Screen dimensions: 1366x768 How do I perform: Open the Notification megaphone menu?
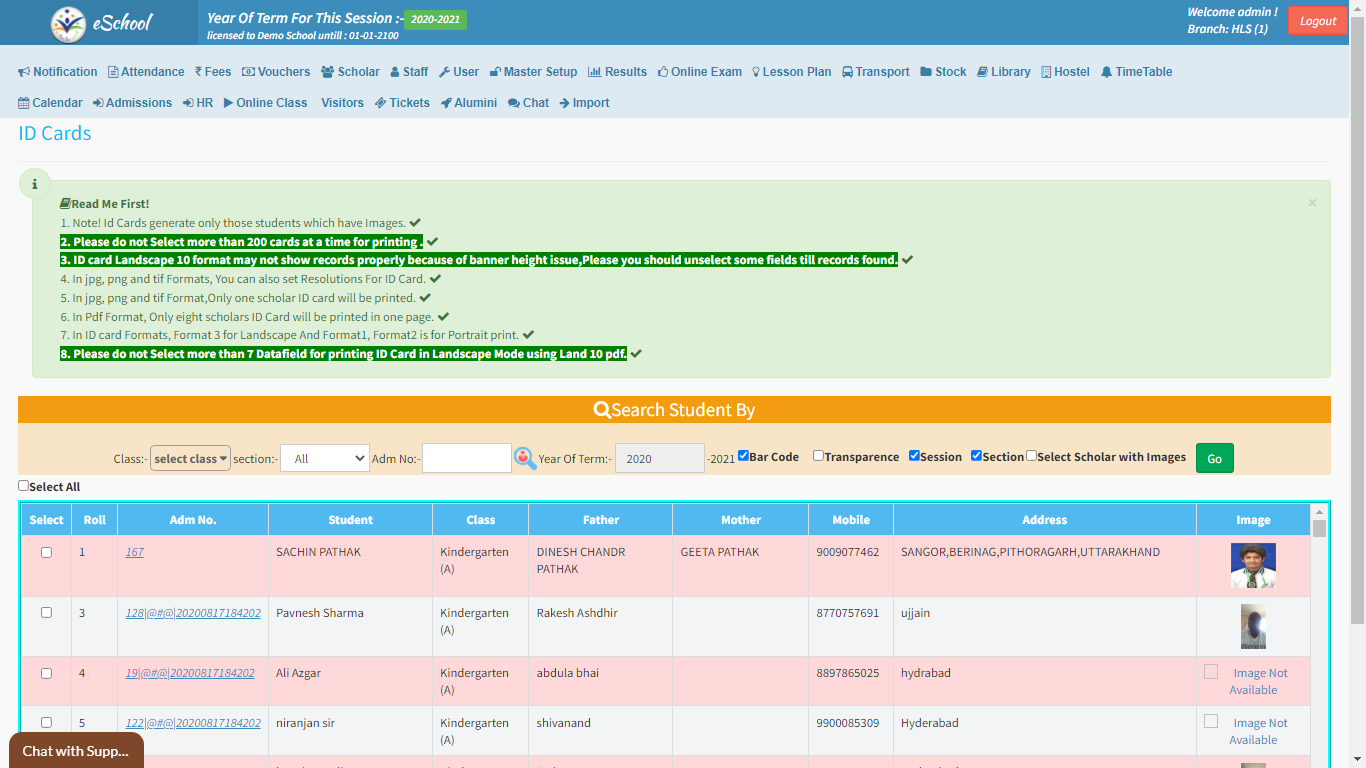click(58, 72)
